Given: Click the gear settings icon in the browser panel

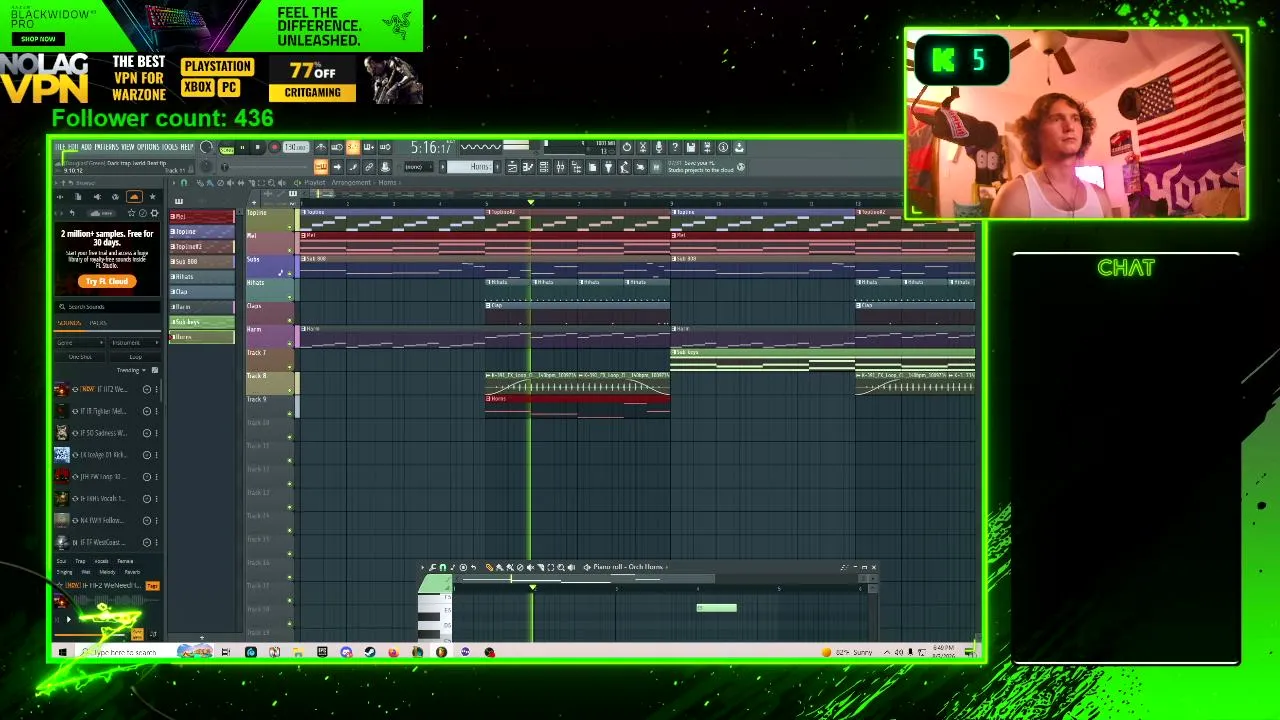Looking at the screenshot, I should point(155,213).
